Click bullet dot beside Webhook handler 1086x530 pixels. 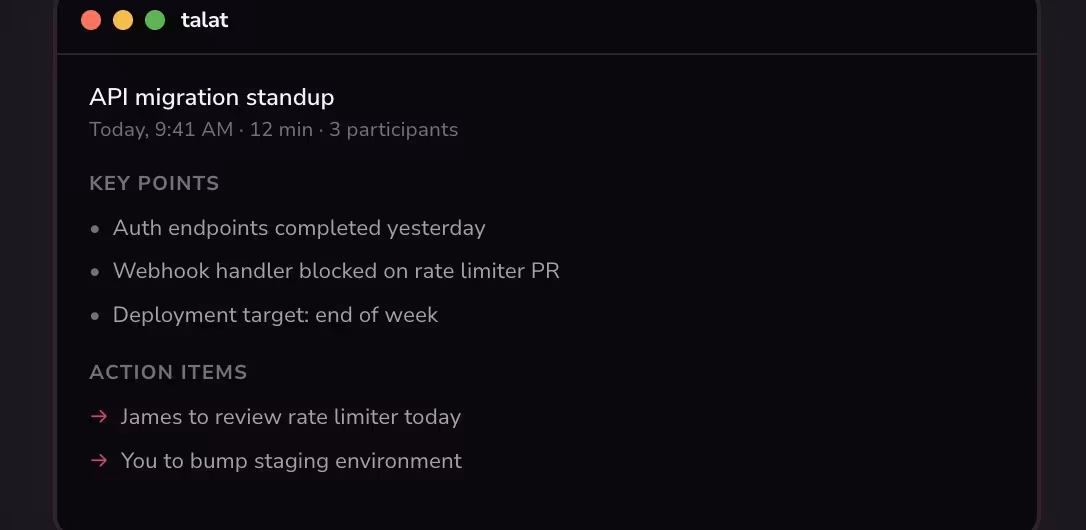[x=95, y=272]
